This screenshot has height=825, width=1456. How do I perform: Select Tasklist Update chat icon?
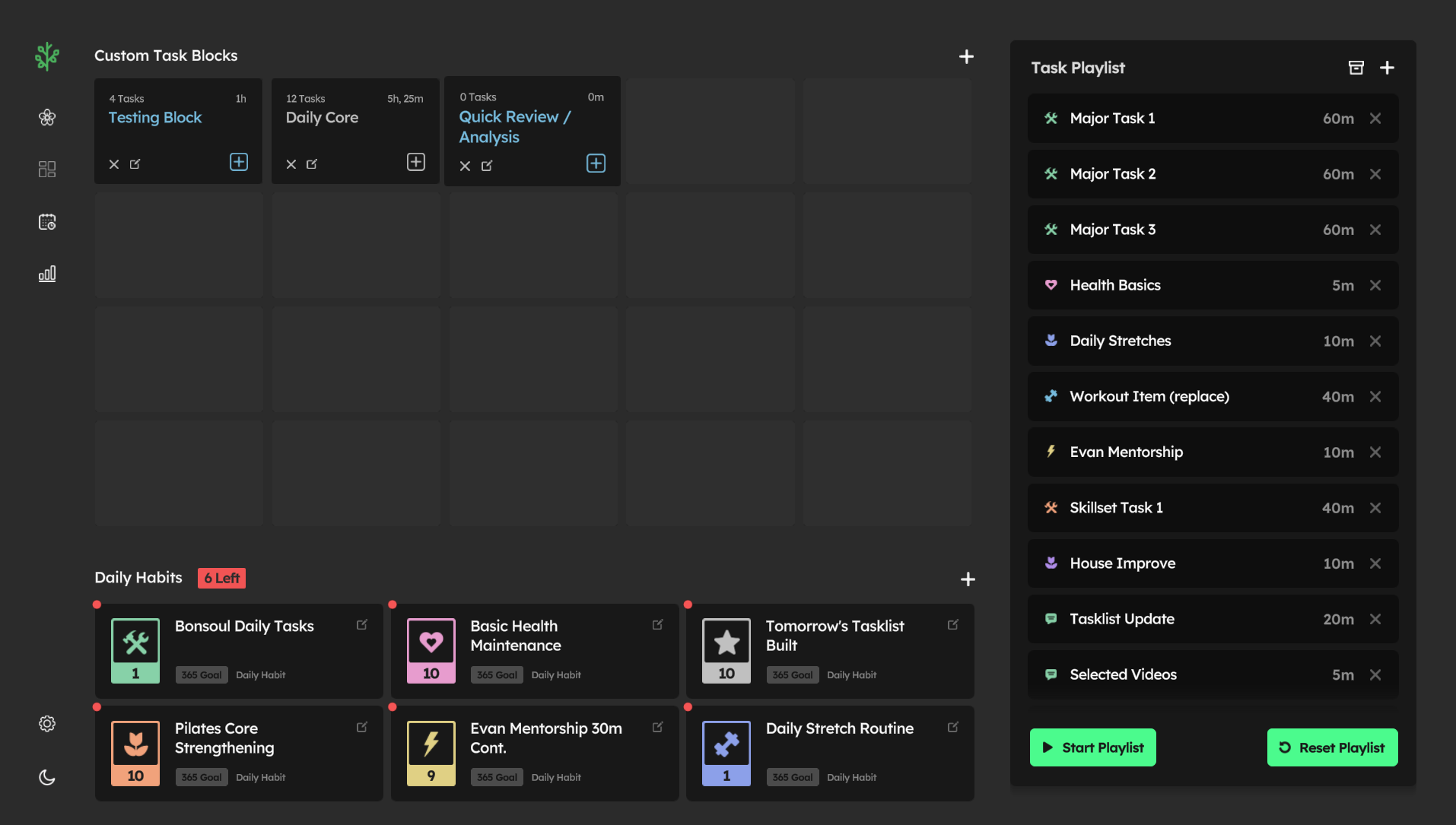1051,619
